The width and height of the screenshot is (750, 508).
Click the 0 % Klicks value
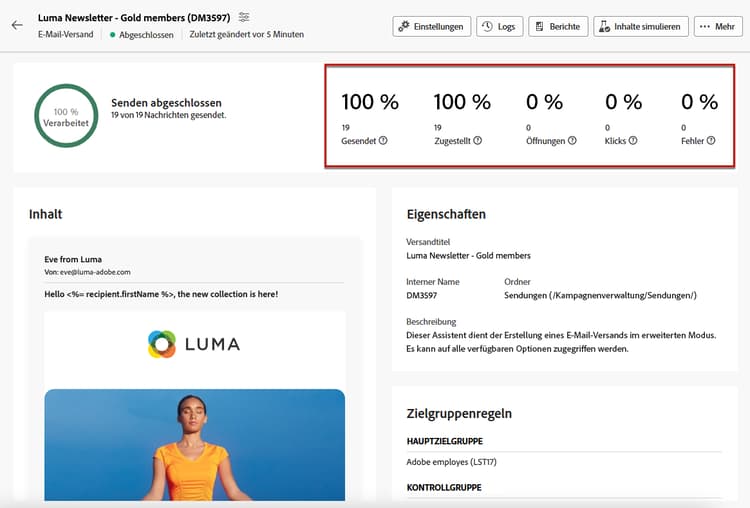(x=624, y=102)
